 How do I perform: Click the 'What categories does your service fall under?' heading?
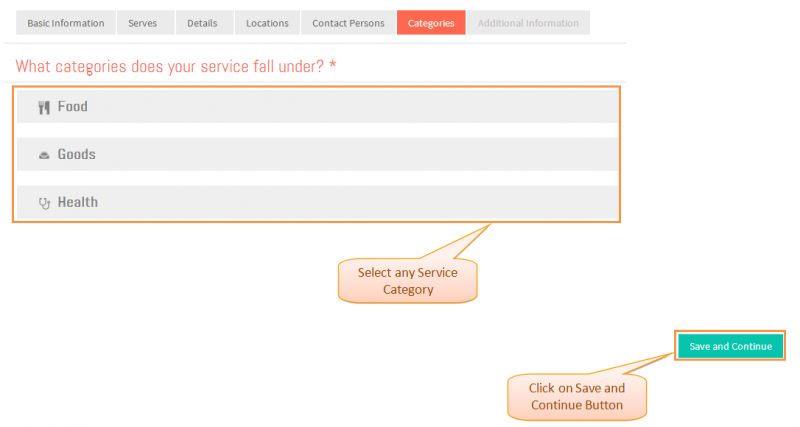[x=176, y=66]
